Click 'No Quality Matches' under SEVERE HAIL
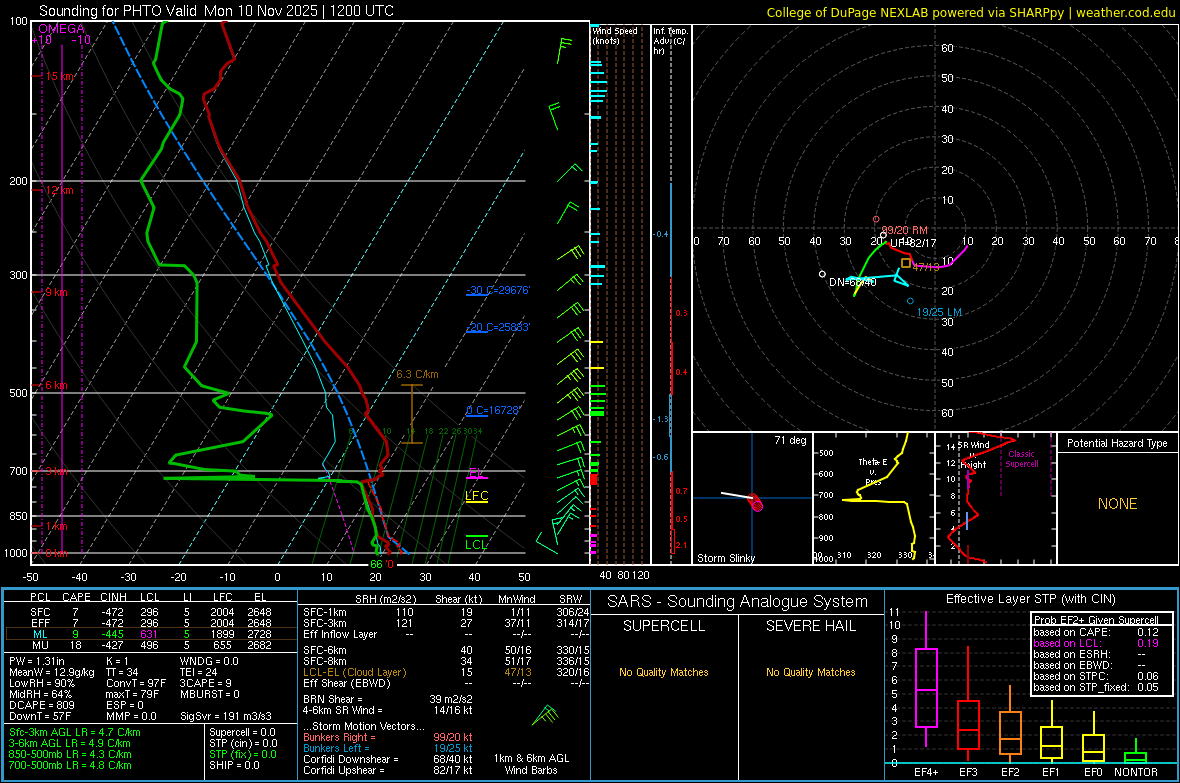The width and height of the screenshot is (1180, 783). pos(810,672)
